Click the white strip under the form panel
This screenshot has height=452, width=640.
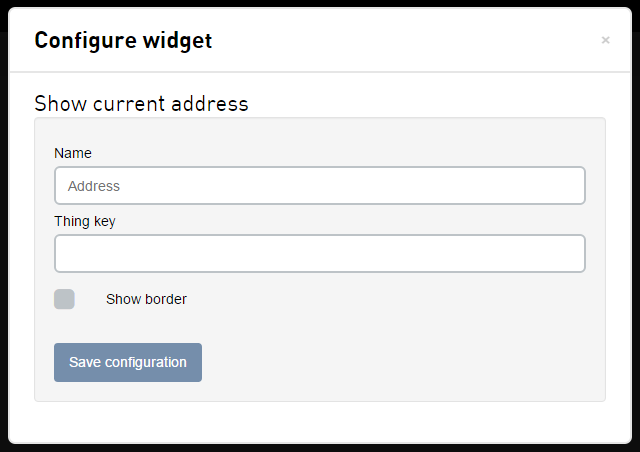pyautogui.click(x=320, y=422)
